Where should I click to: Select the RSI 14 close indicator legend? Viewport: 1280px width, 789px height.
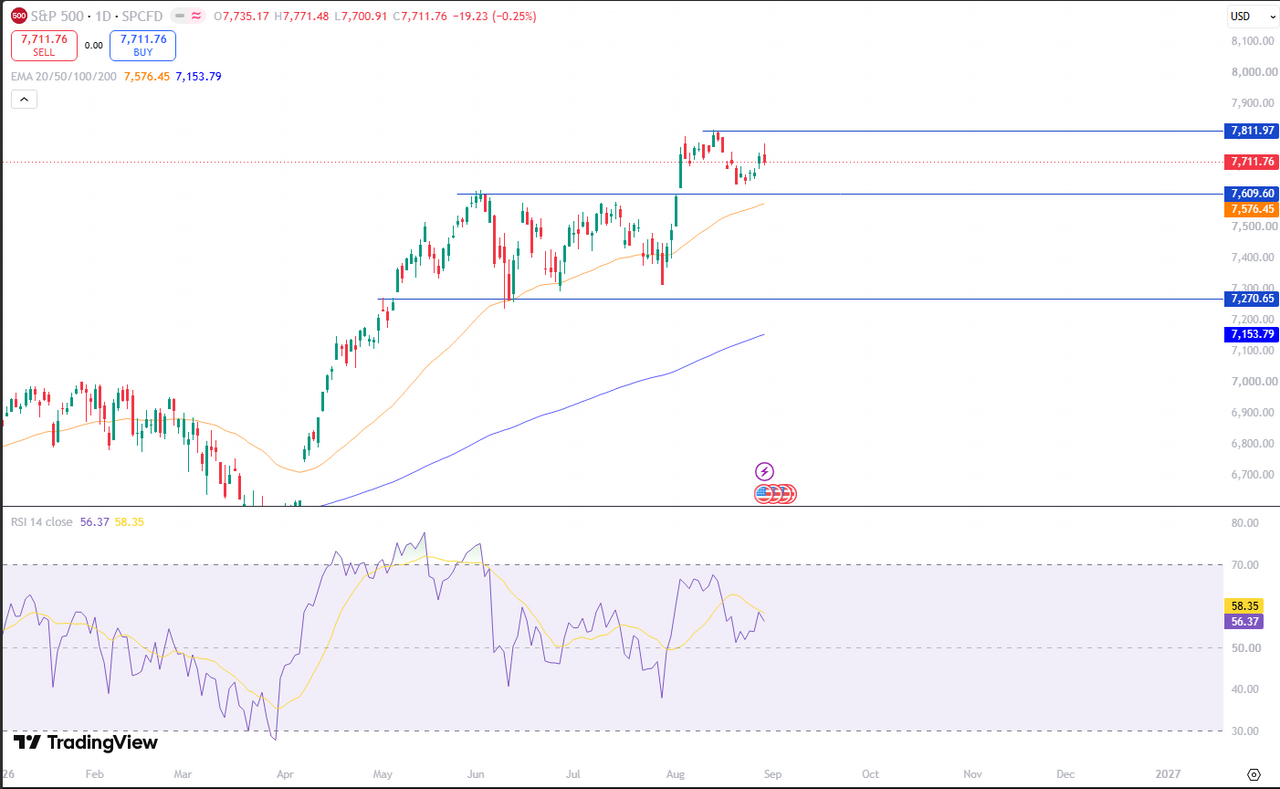[42, 521]
